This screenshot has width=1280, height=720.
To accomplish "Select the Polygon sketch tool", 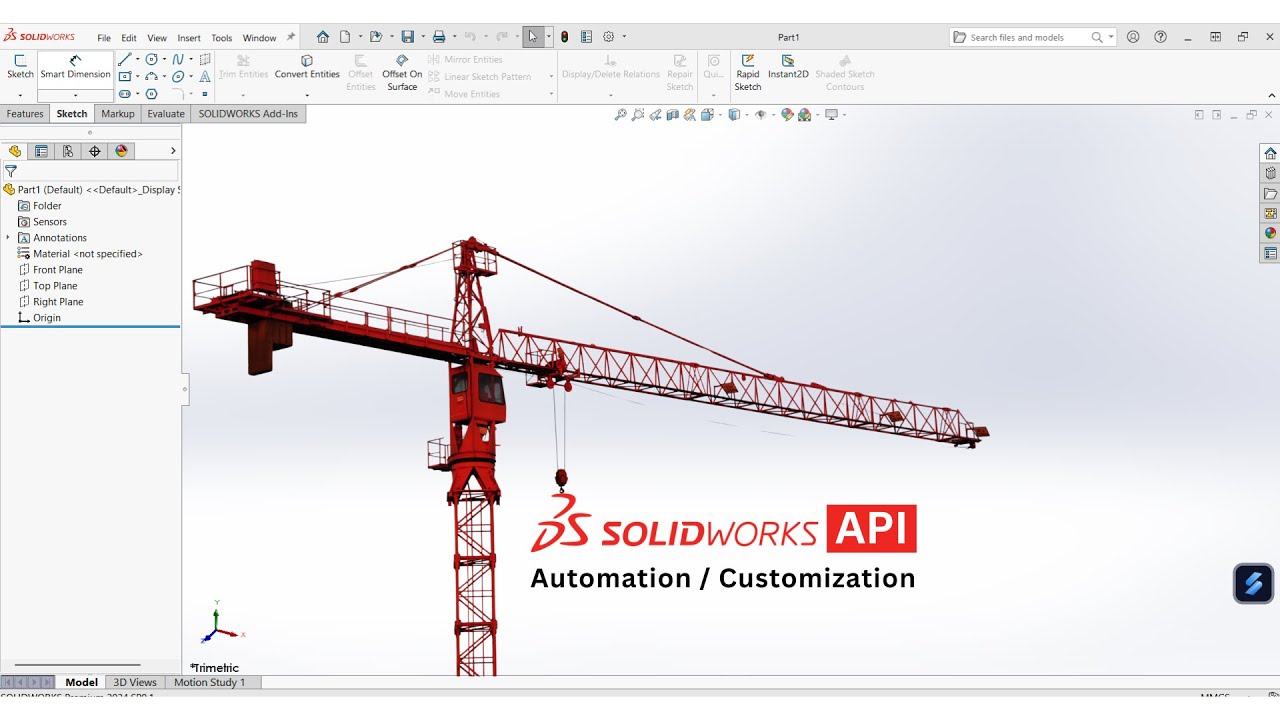I will (152, 94).
